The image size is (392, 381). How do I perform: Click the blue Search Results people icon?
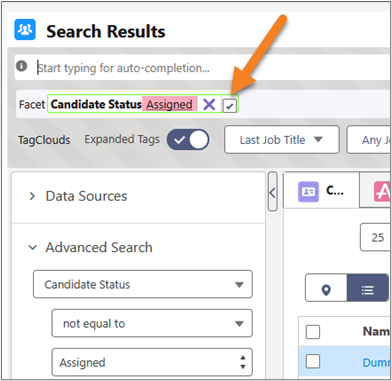coord(25,30)
